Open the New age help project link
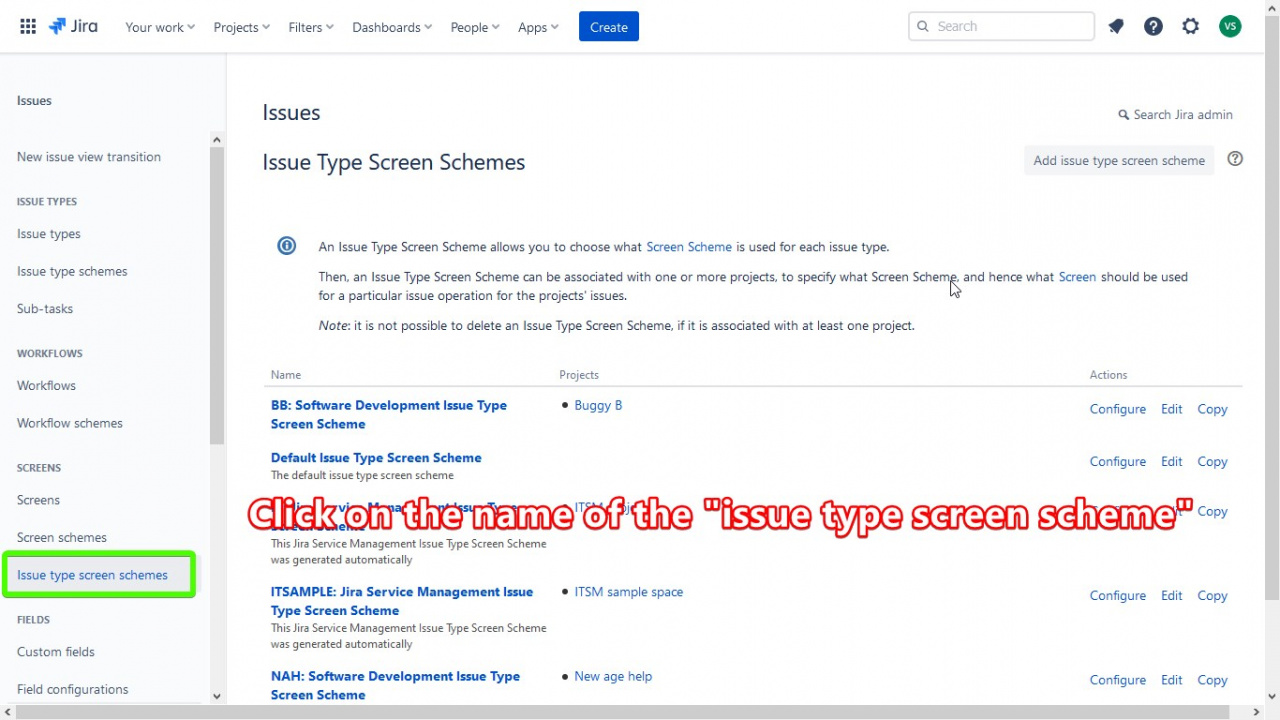Viewport: 1280px width, 720px height. 613,677
